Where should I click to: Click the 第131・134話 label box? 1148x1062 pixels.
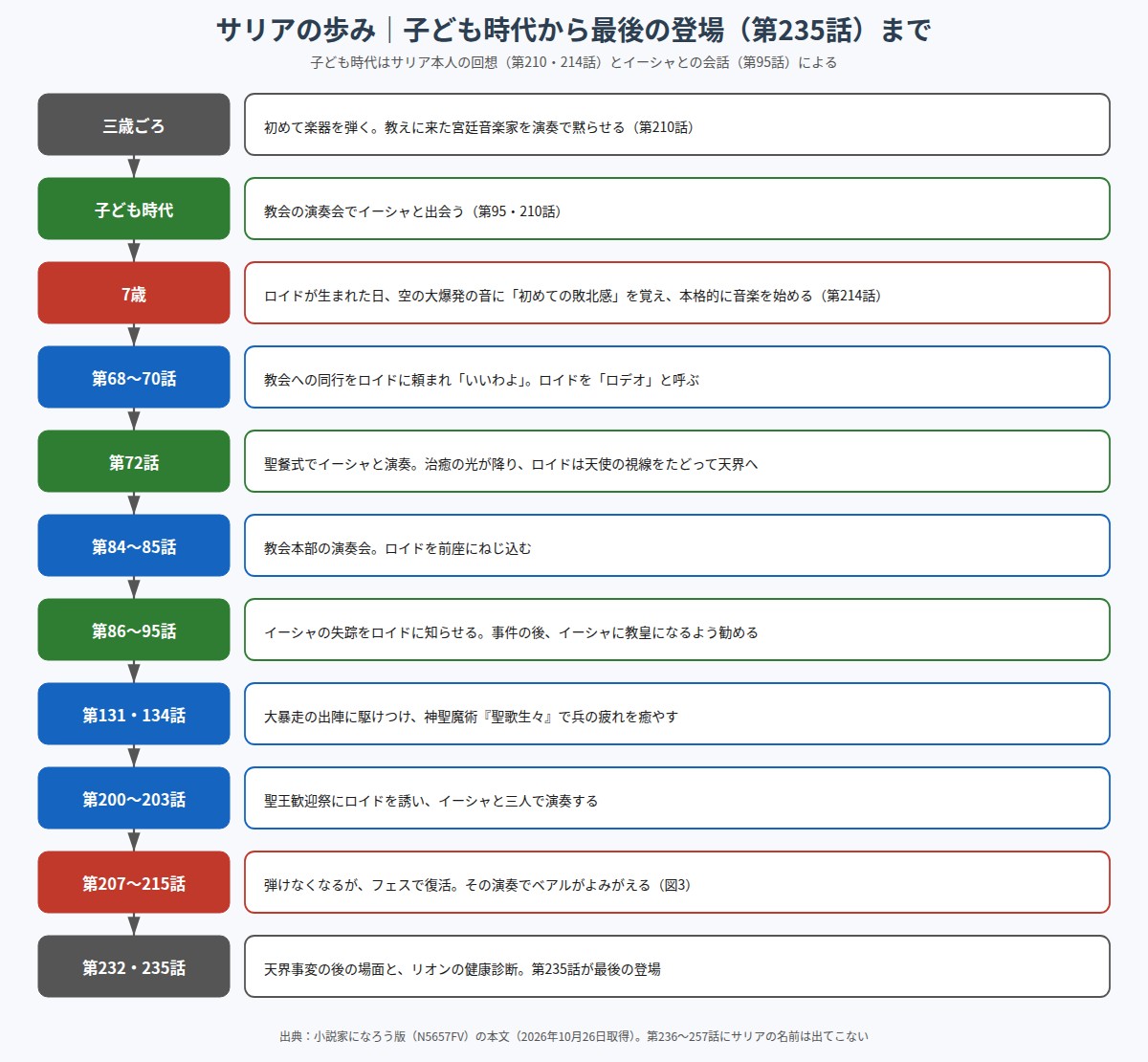point(134,714)
